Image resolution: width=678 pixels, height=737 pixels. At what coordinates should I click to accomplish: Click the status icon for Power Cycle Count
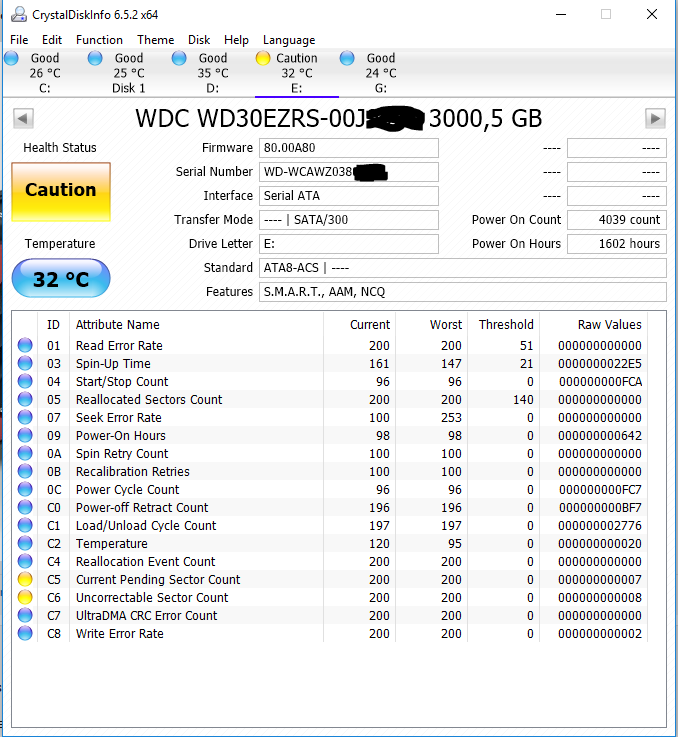pyautogui.click(x=25, y=489)
